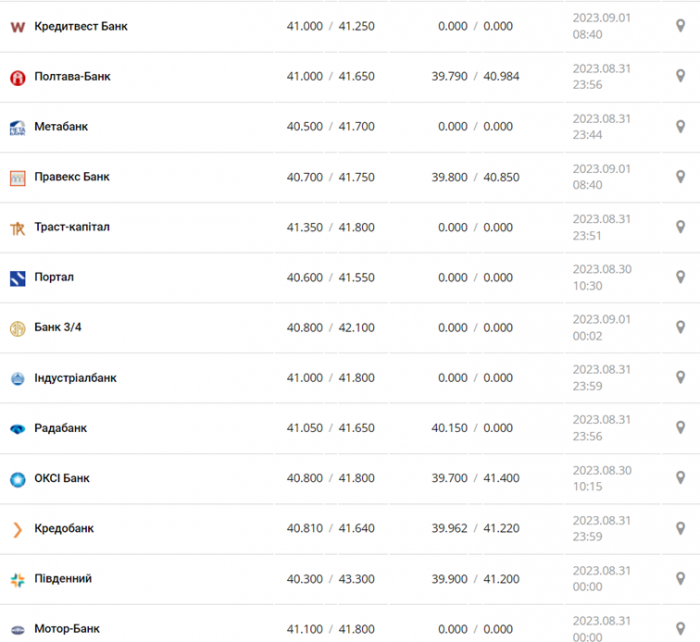This screenshot has height=642, width=700.
Task: Open map pin beside Траст-капітал row
Action: (680, 227)
